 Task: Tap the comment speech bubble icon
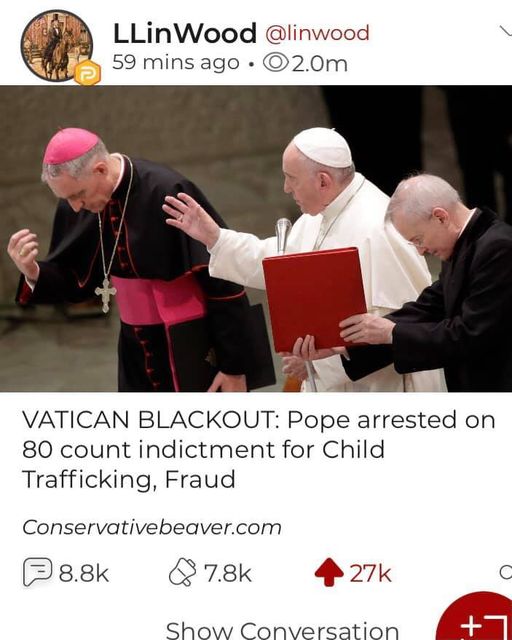pos(37,572)
